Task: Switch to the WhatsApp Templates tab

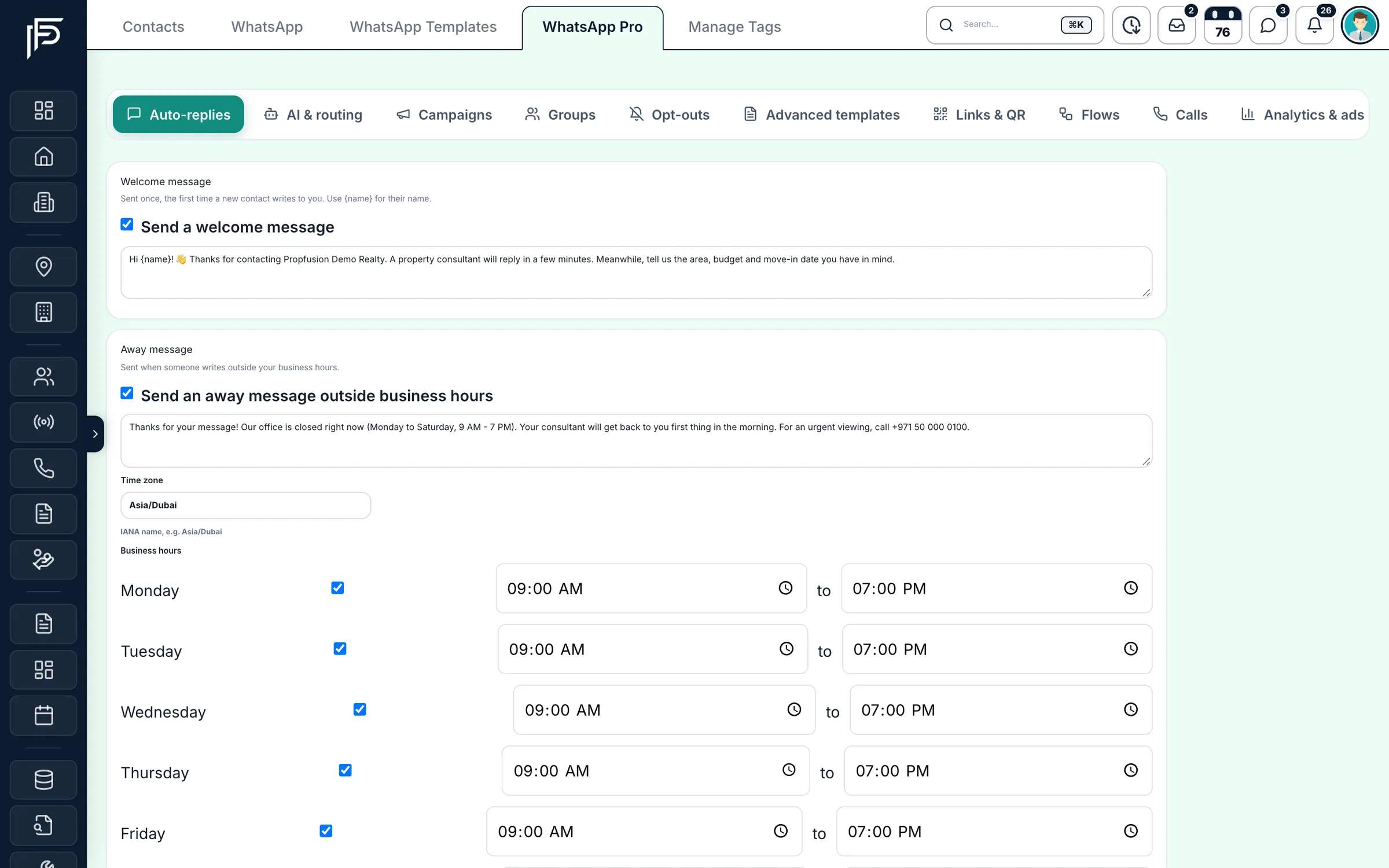Action: (x=423, y=27)
